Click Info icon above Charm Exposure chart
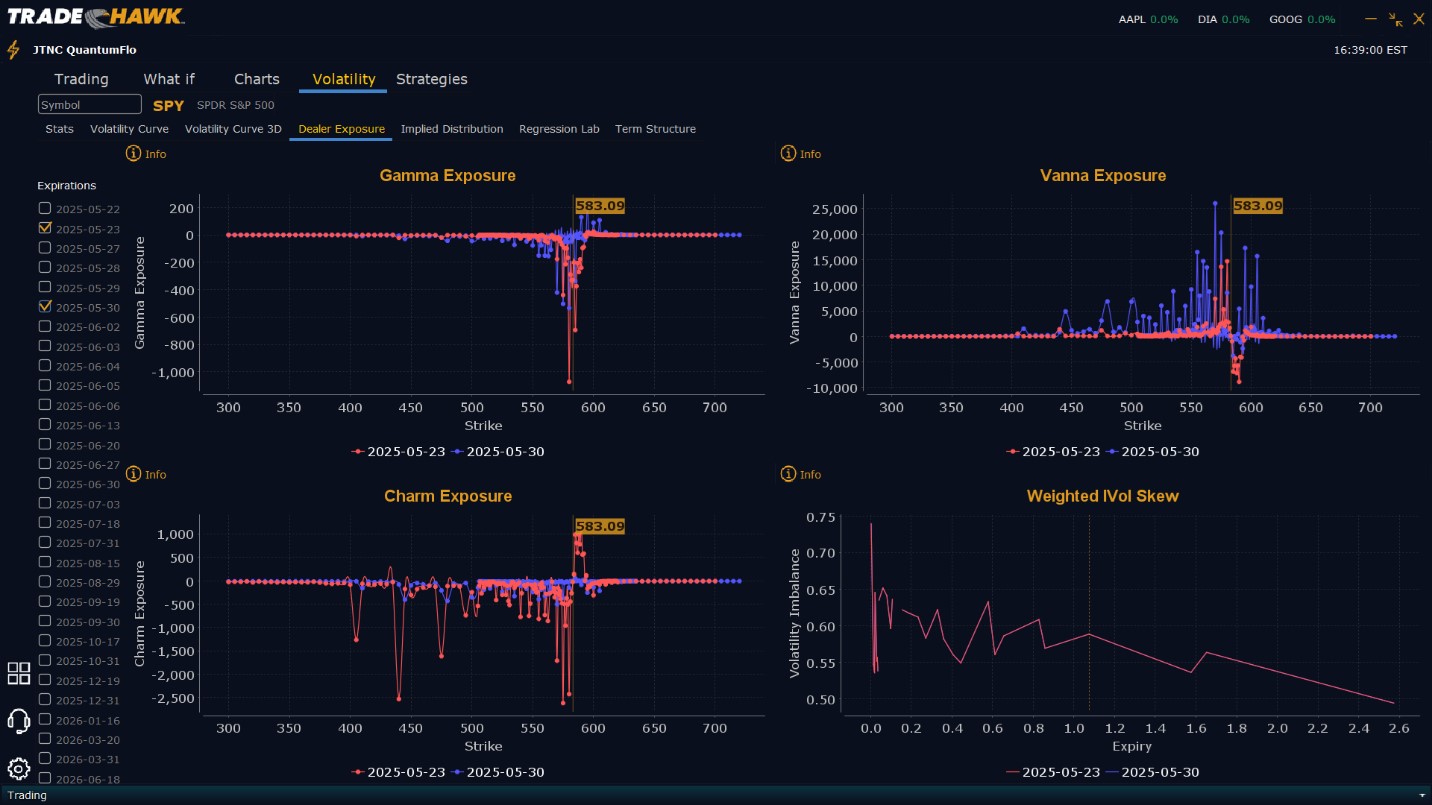The width and height of the screenshot is (1432, 805). [x=133, y=474]
